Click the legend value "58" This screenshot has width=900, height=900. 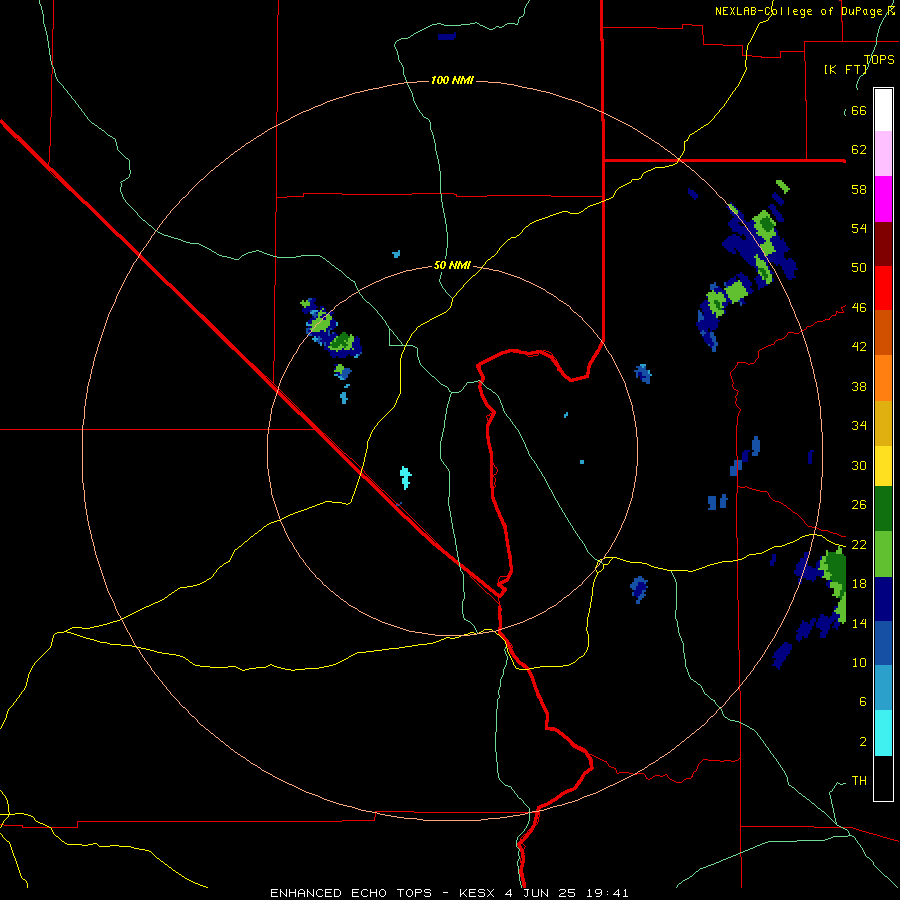point(859,189)
